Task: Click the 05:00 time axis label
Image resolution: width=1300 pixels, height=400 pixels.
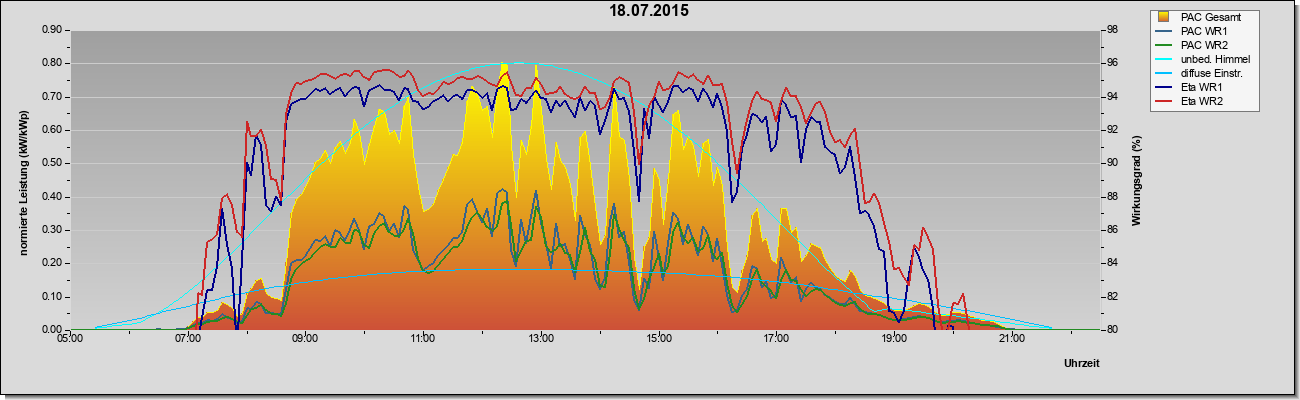Action: pos(70,339)
